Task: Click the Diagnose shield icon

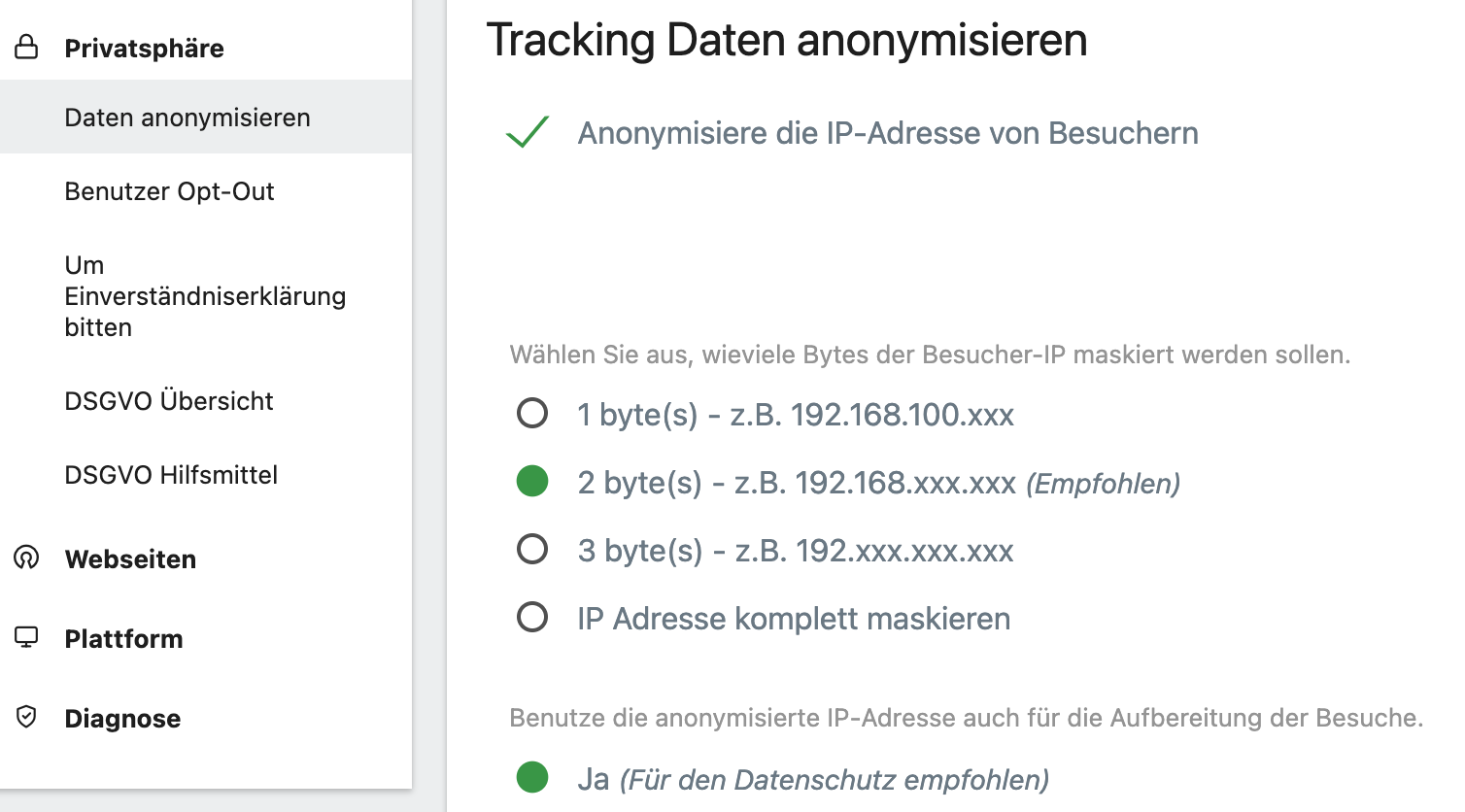Action: point(26,717)
